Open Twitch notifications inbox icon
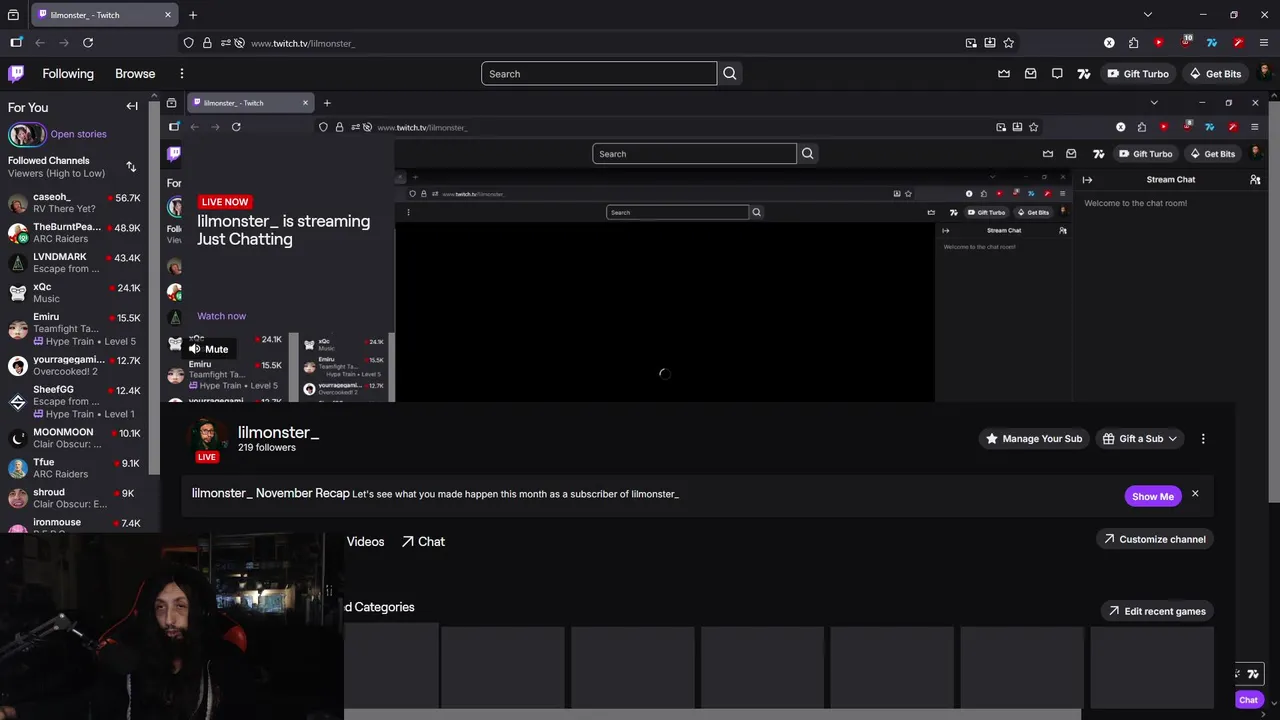Viewport: 1280px width, 720px height. pos(1030,73)
